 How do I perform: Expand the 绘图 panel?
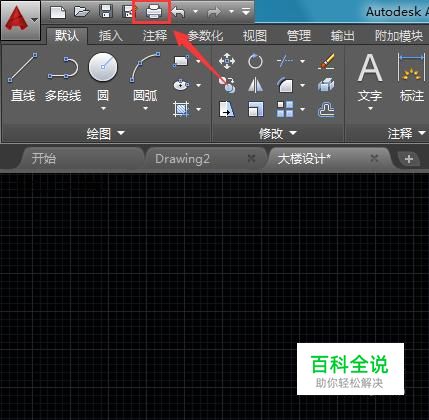105,133
